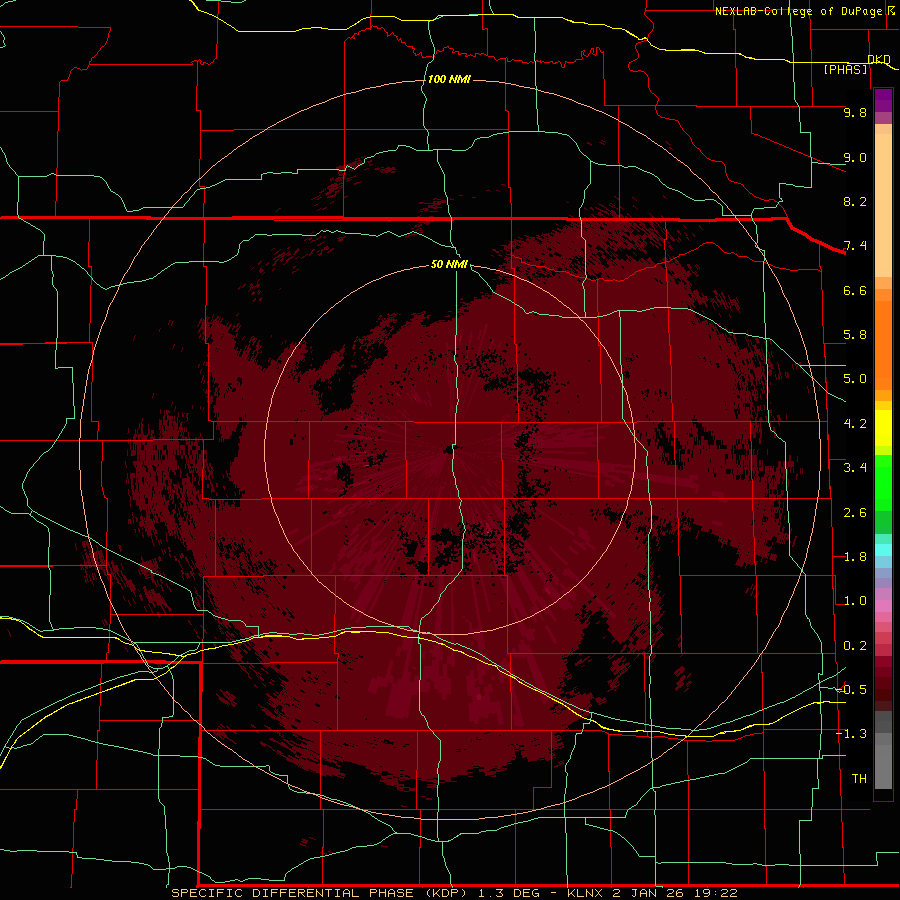Click the 6.6 legend value

click(855, 290)
